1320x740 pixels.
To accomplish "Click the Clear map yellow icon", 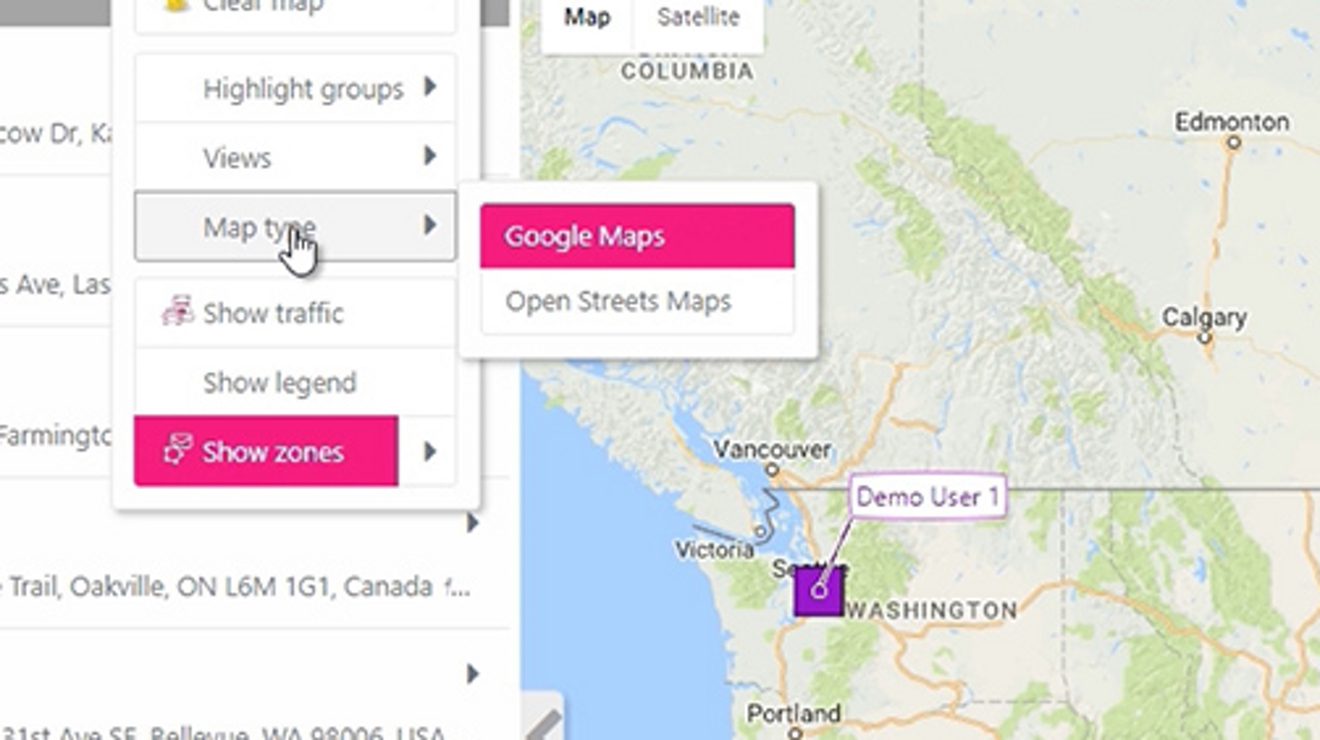I will pyautogui.click(x=174, y=5).
